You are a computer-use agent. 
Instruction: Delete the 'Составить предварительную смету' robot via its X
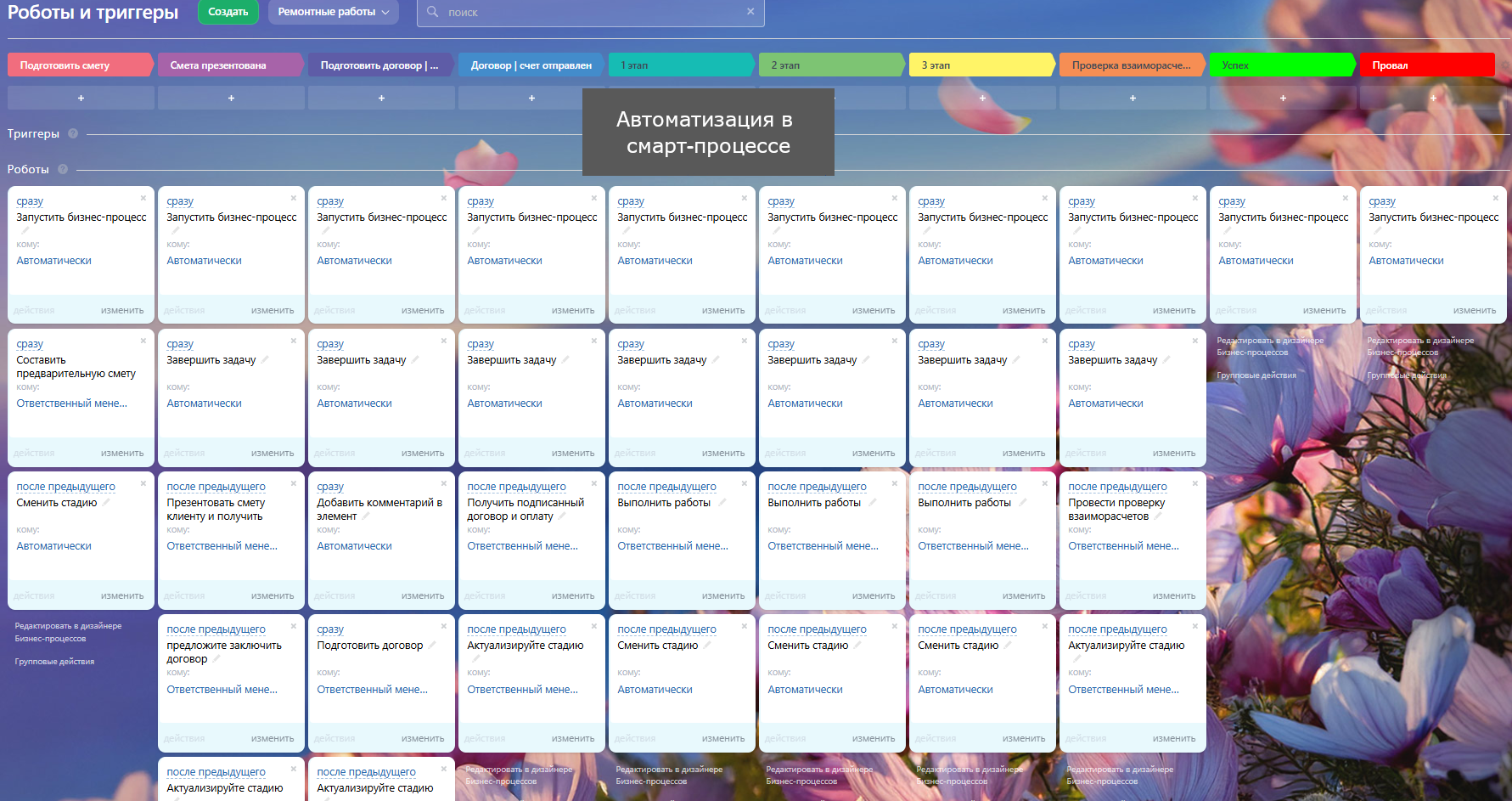(143, 341)
